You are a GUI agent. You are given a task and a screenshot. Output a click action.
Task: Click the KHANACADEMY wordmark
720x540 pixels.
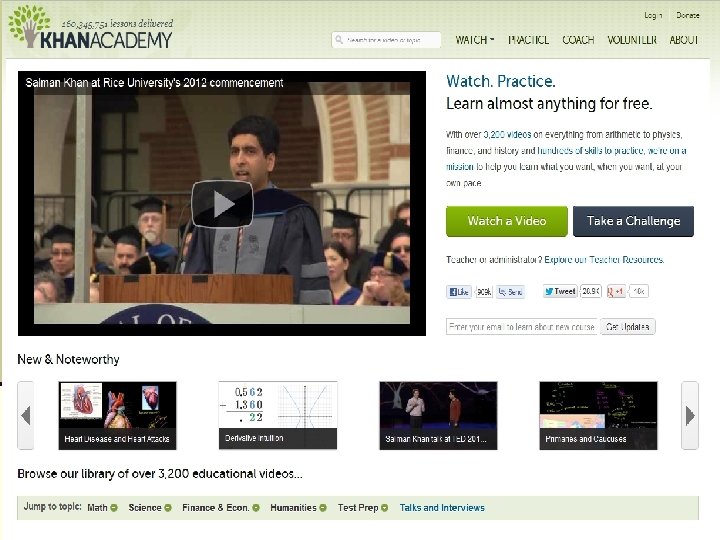click(x=106, y=40)
